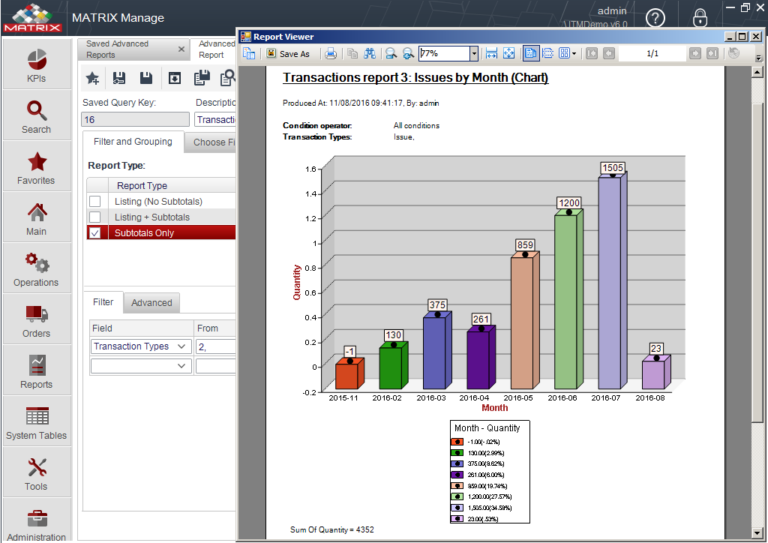Close the Saved Advanced Reports tab
This screenshot has width=768, height=543.
(181, 48)
